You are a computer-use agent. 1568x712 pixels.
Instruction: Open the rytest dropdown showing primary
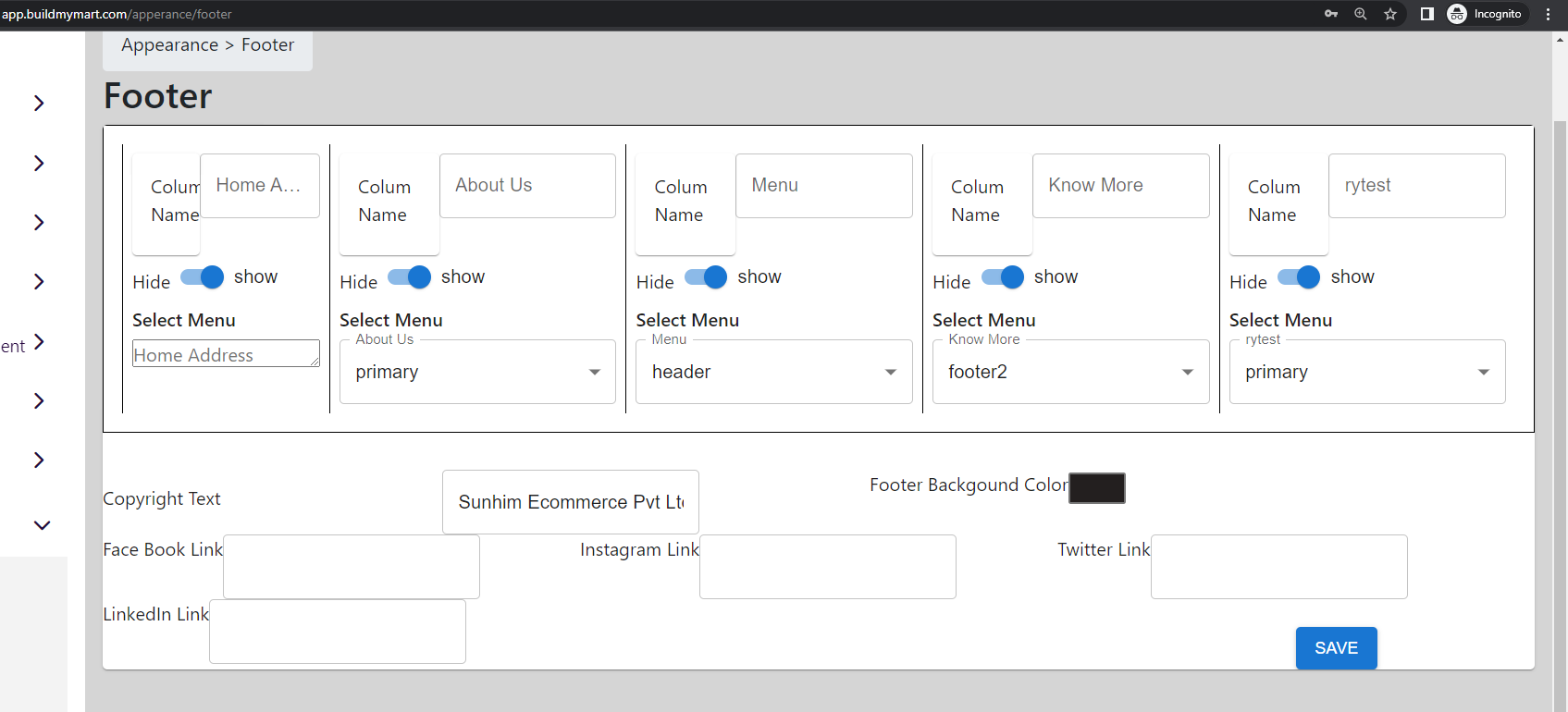pyautogui.click(x=1367, y=372)
